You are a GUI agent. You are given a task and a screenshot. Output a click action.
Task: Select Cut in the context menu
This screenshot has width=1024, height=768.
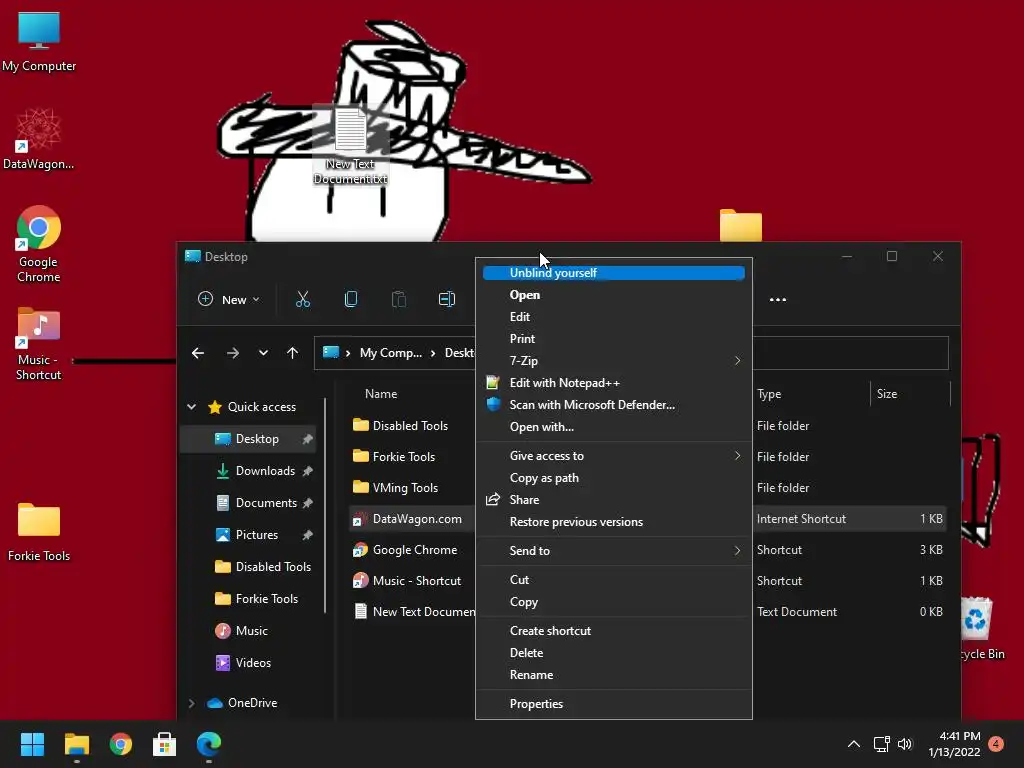(x=613, y=580)
